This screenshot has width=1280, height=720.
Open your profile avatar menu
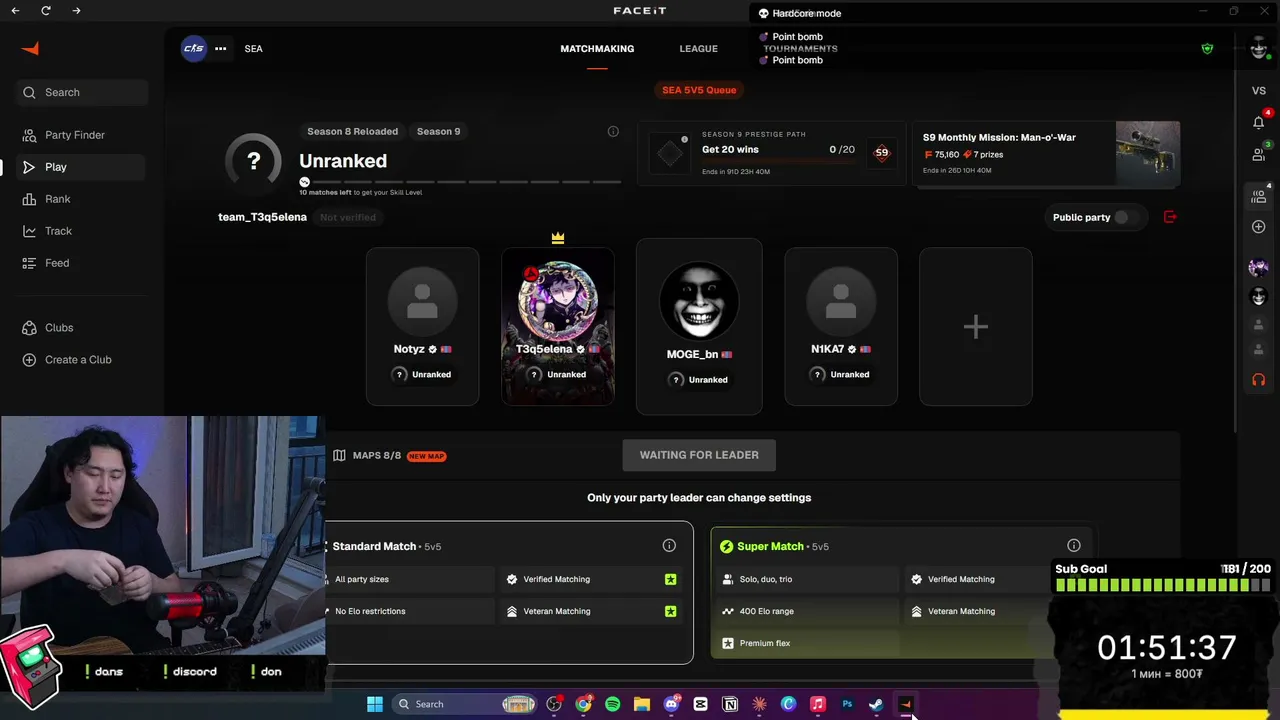(x=1258, y=48)
